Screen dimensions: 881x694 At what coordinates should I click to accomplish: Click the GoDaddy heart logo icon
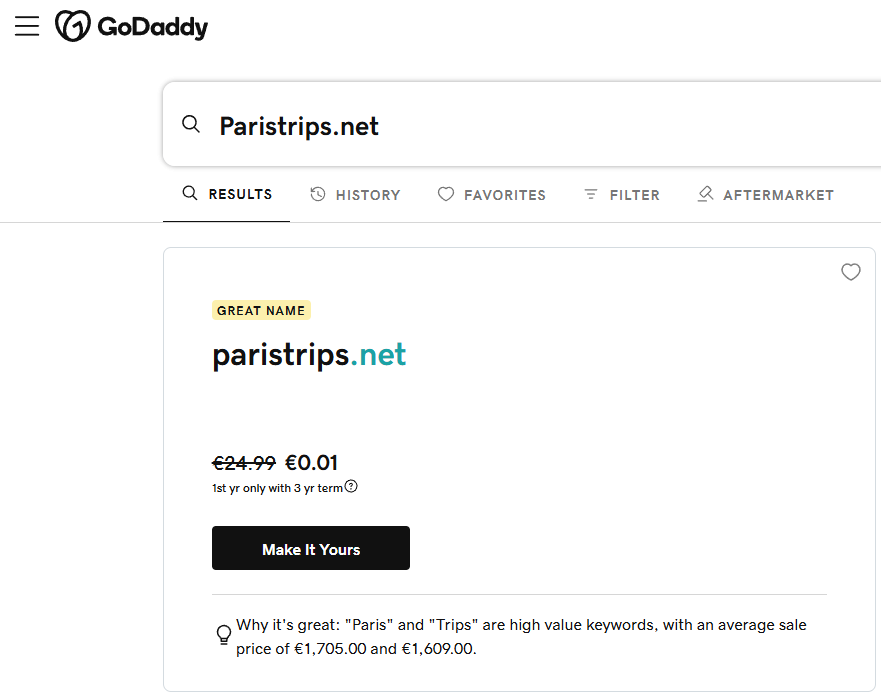[x=73, y=27]
